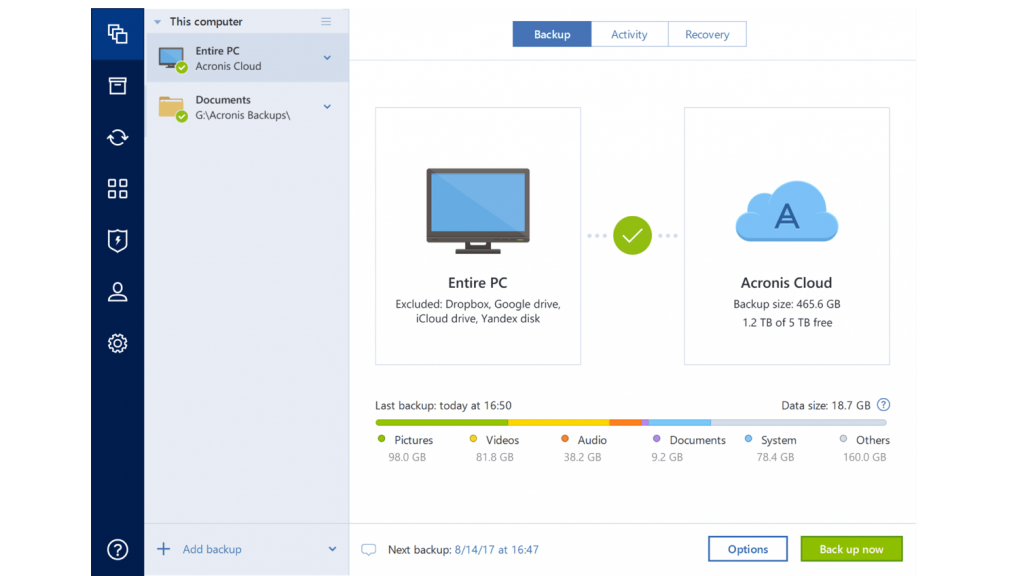Collapse the This computer group
This screenshot has width=1024, height=576.
click(x=157, y=22)
